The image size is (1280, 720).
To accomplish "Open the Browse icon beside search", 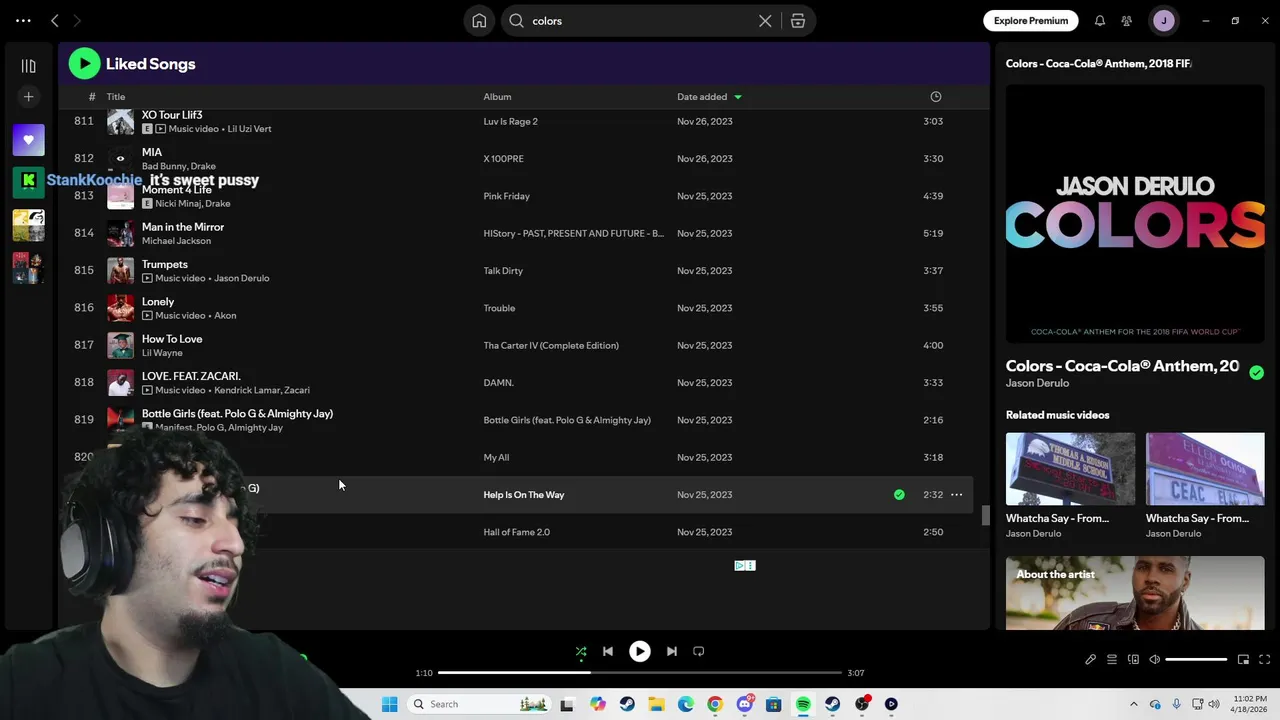I will [x=798, y=21].
